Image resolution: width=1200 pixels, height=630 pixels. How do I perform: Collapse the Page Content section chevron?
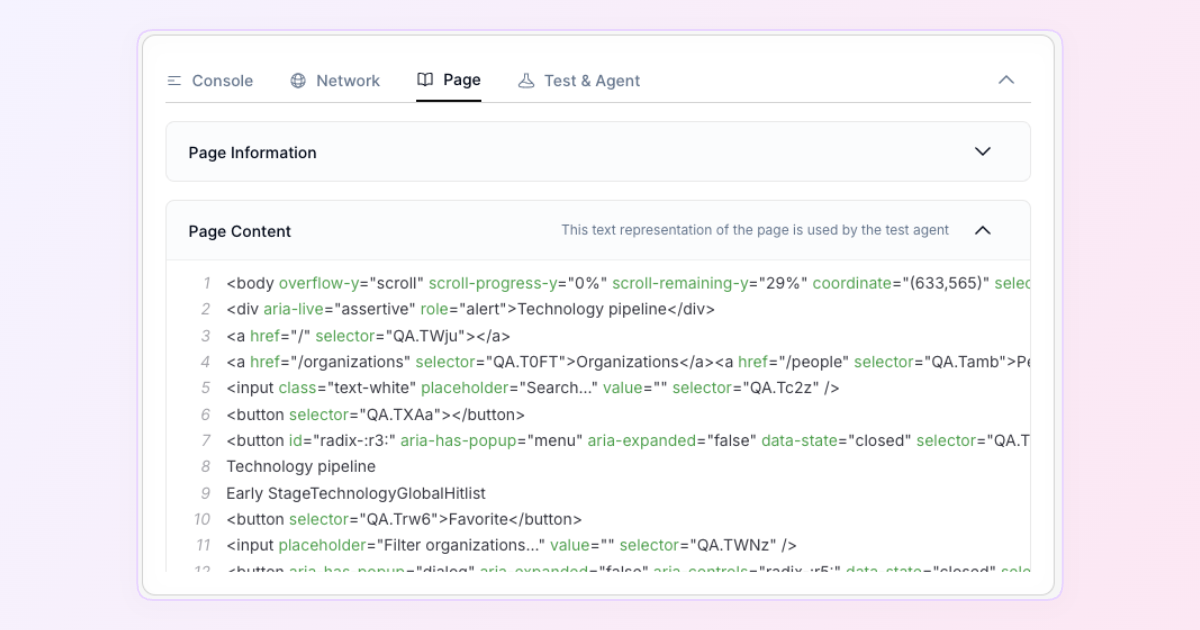[x=982, y=231]
